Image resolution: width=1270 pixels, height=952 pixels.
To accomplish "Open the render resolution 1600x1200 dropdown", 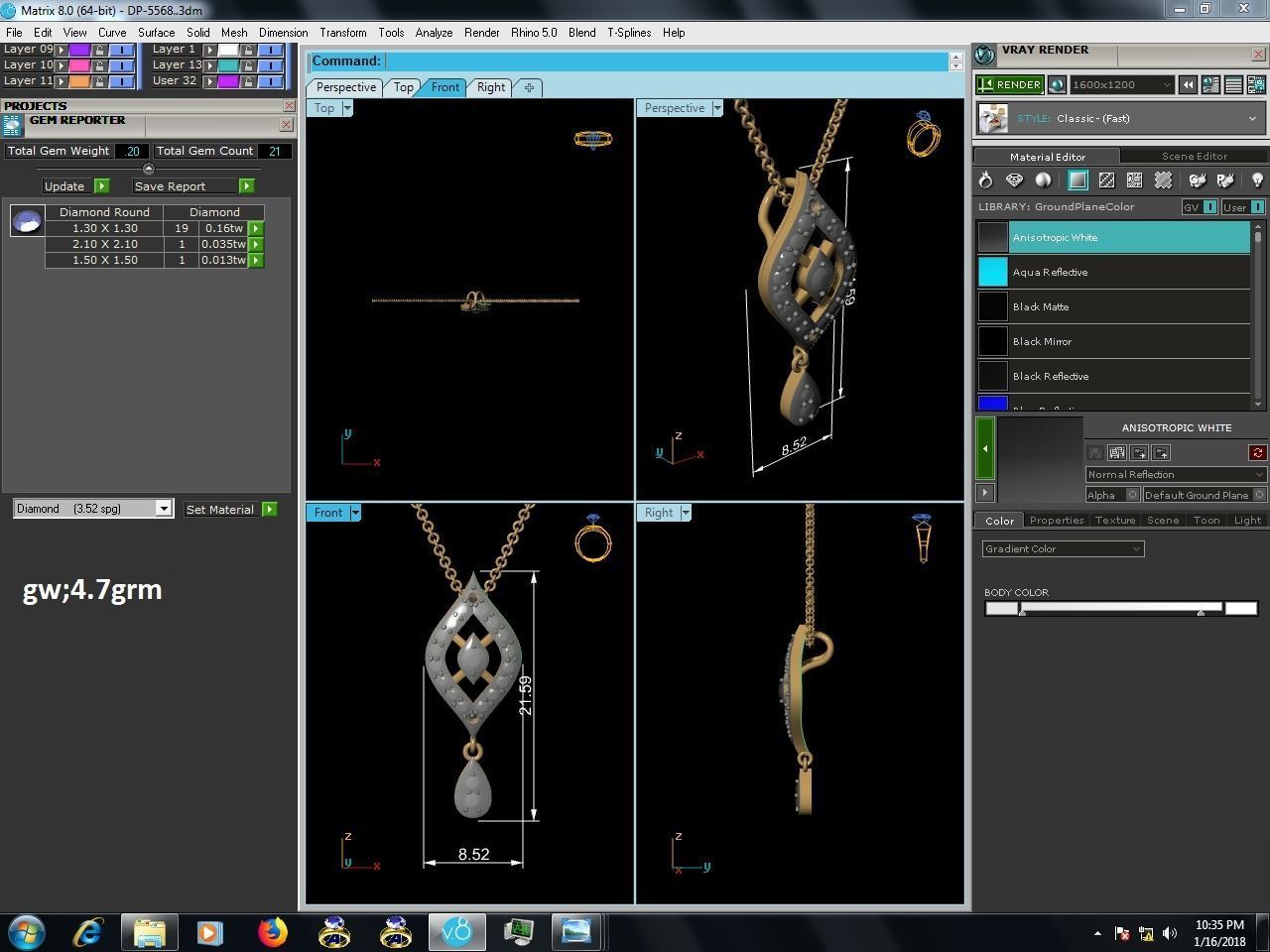I will (x=1122, y=85).
